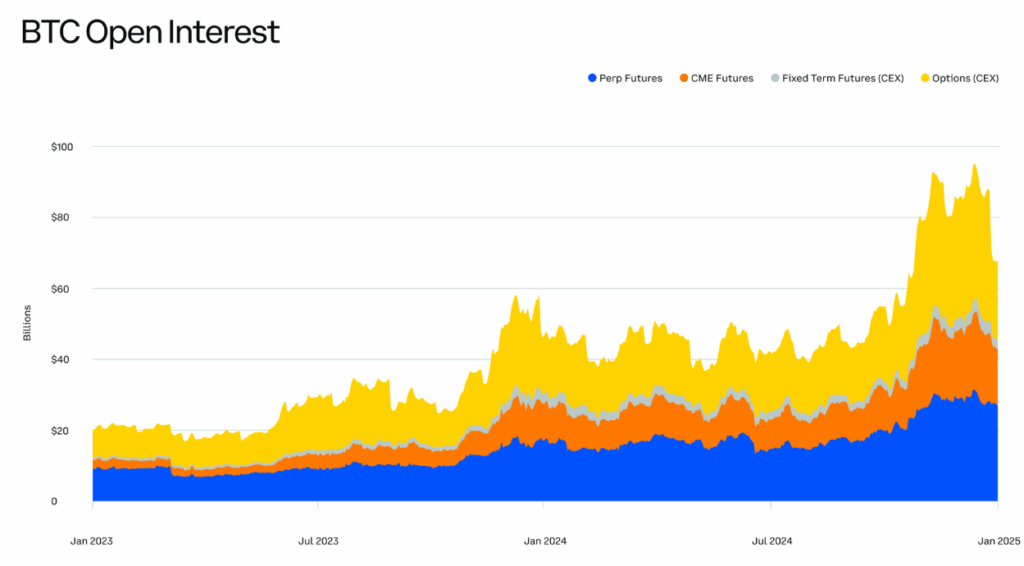The image size is (1024, 566).
Task: Hide the Fixed Term Futures (CEX) label
Action: (844, 78)
